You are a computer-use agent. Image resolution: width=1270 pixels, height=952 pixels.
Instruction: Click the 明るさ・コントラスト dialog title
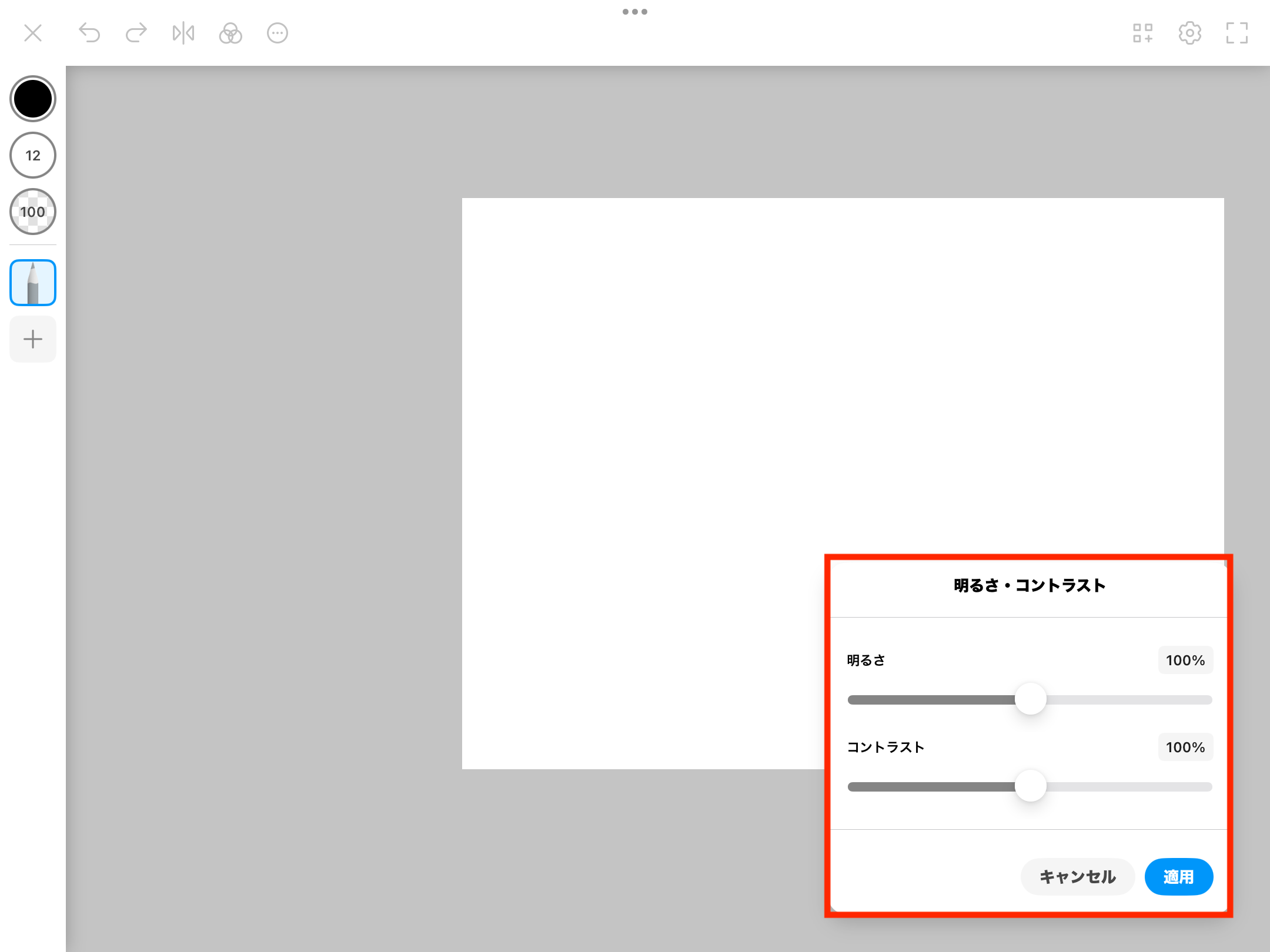pyautogui.click(x=1030, y=585)
